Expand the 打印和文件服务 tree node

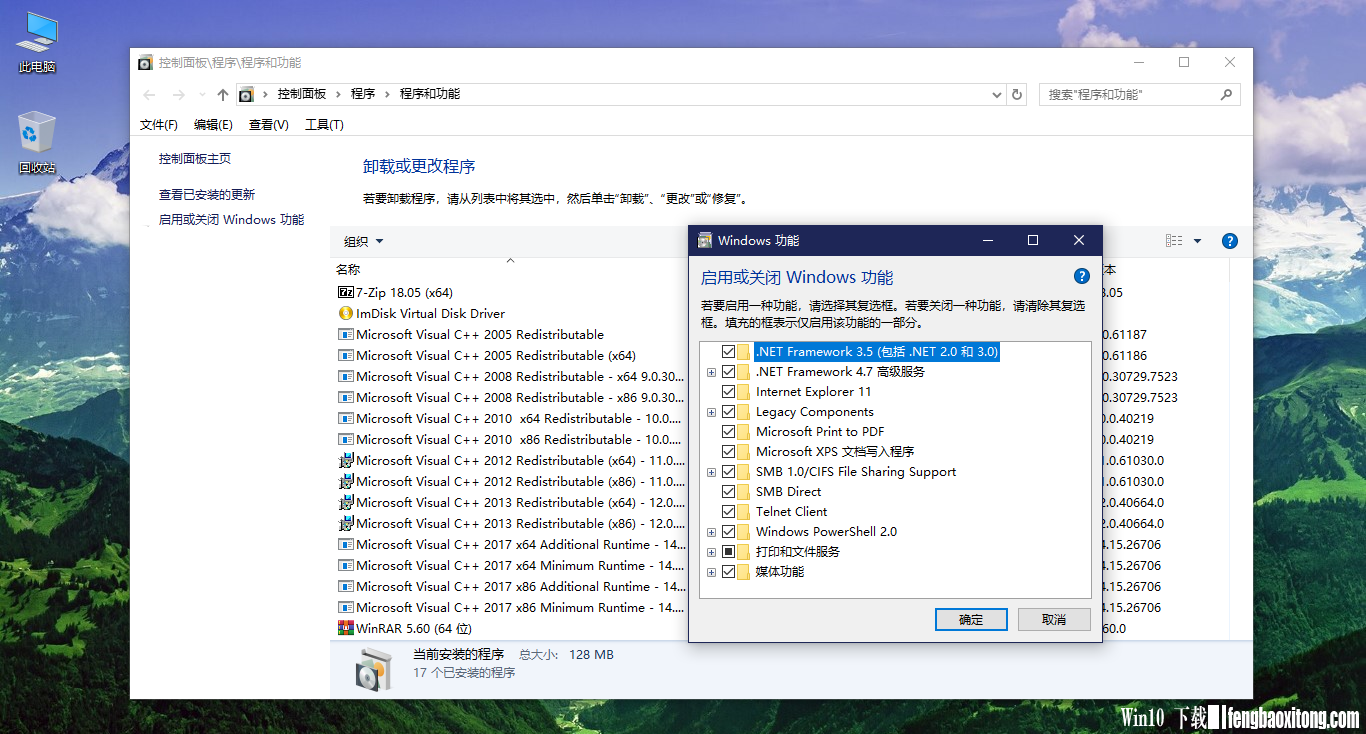[x=712, y=552]
